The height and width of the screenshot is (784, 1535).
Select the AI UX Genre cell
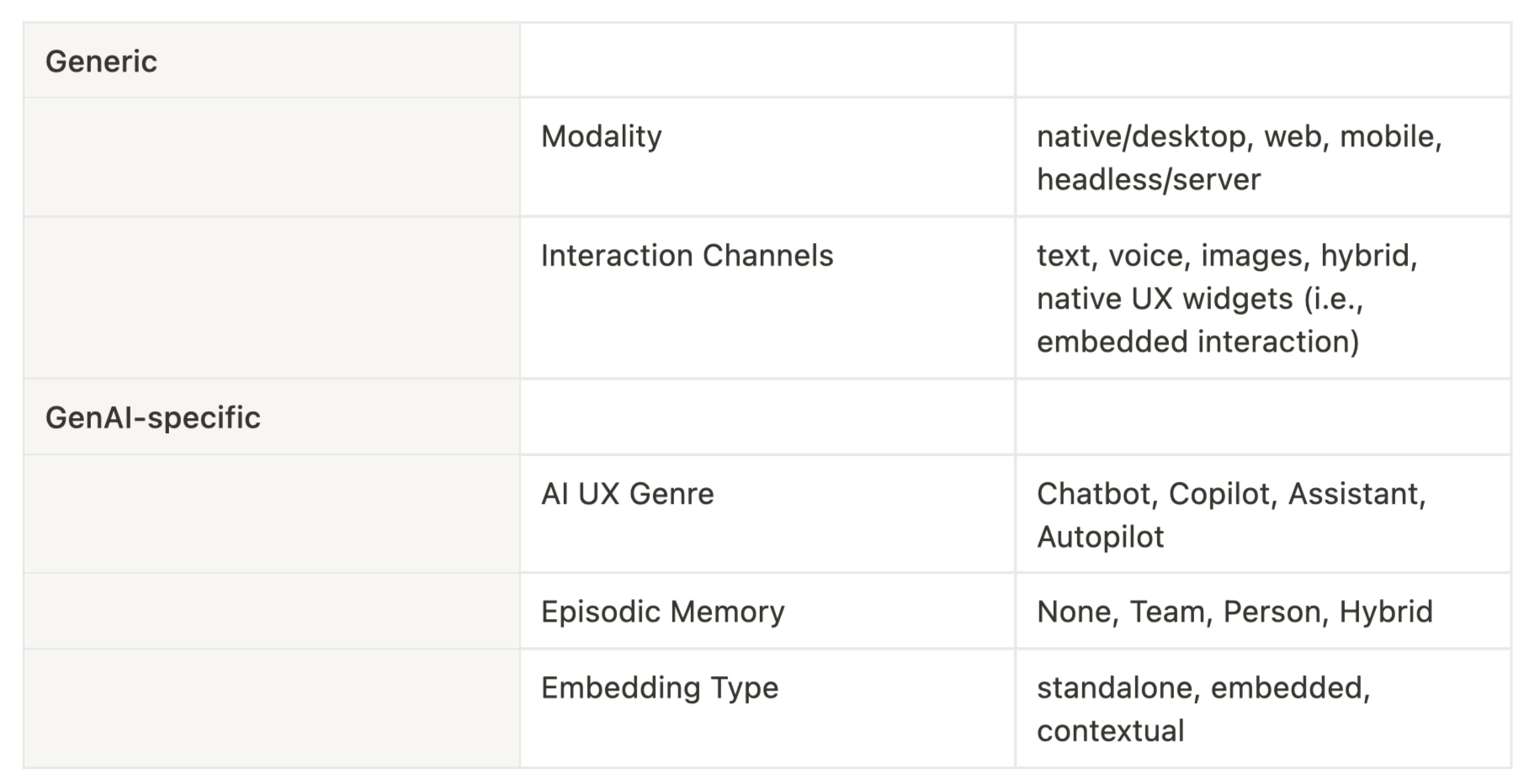pyautogui.click(x=627, y=494)
